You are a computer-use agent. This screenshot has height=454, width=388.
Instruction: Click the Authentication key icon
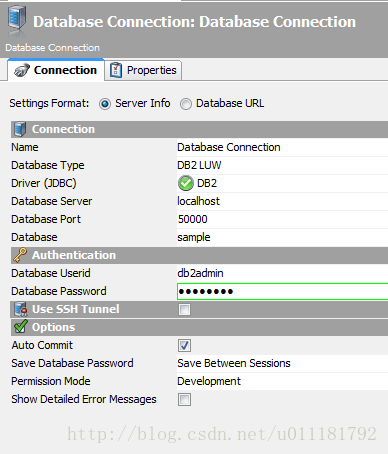(x=20, y=255)
